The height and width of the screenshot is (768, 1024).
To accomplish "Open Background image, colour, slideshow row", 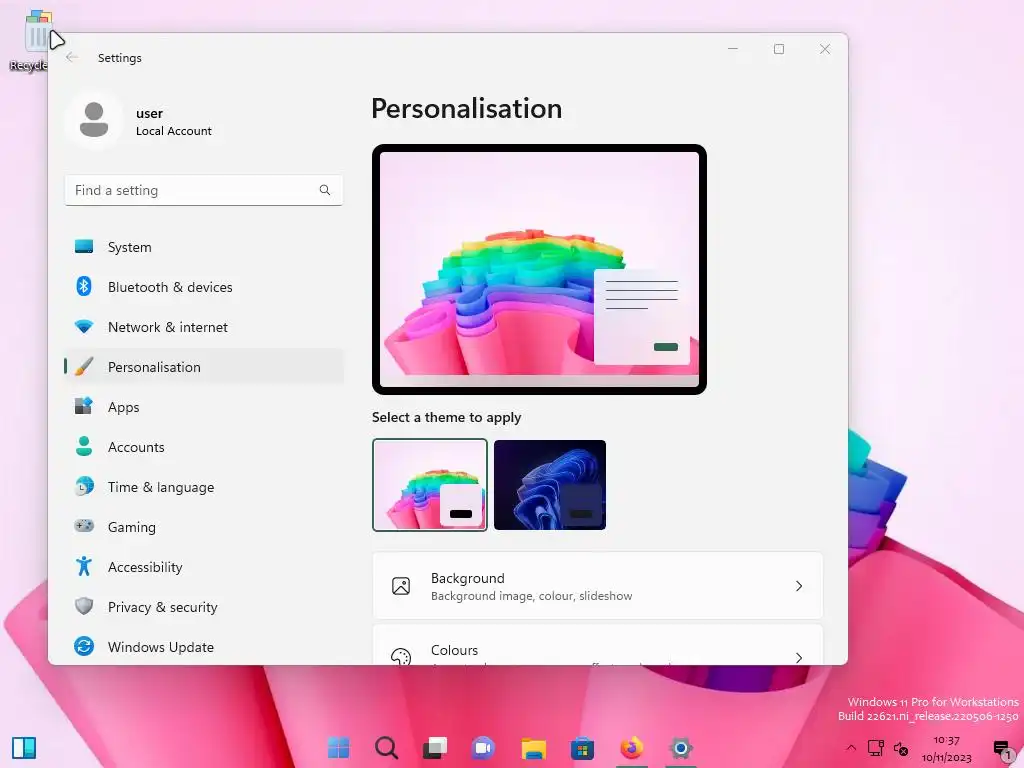I will tap(598, 586).
